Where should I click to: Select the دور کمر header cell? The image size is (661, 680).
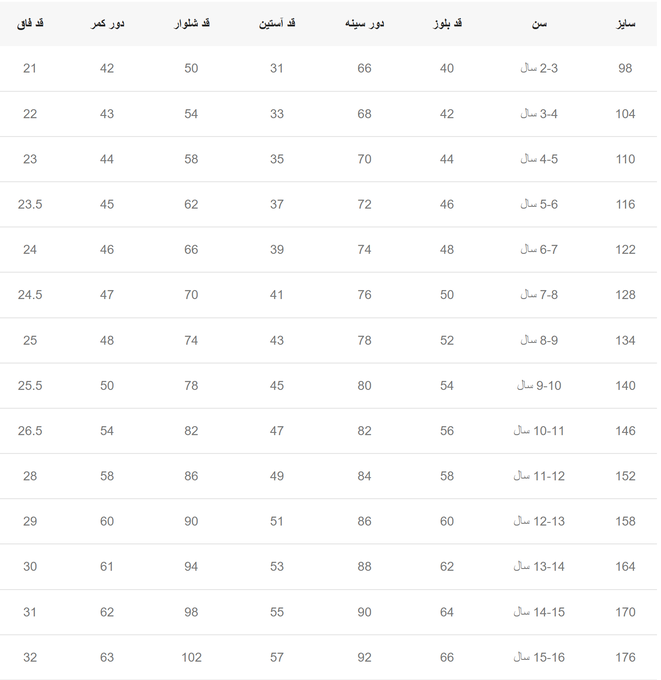click(x=107, y=23)
